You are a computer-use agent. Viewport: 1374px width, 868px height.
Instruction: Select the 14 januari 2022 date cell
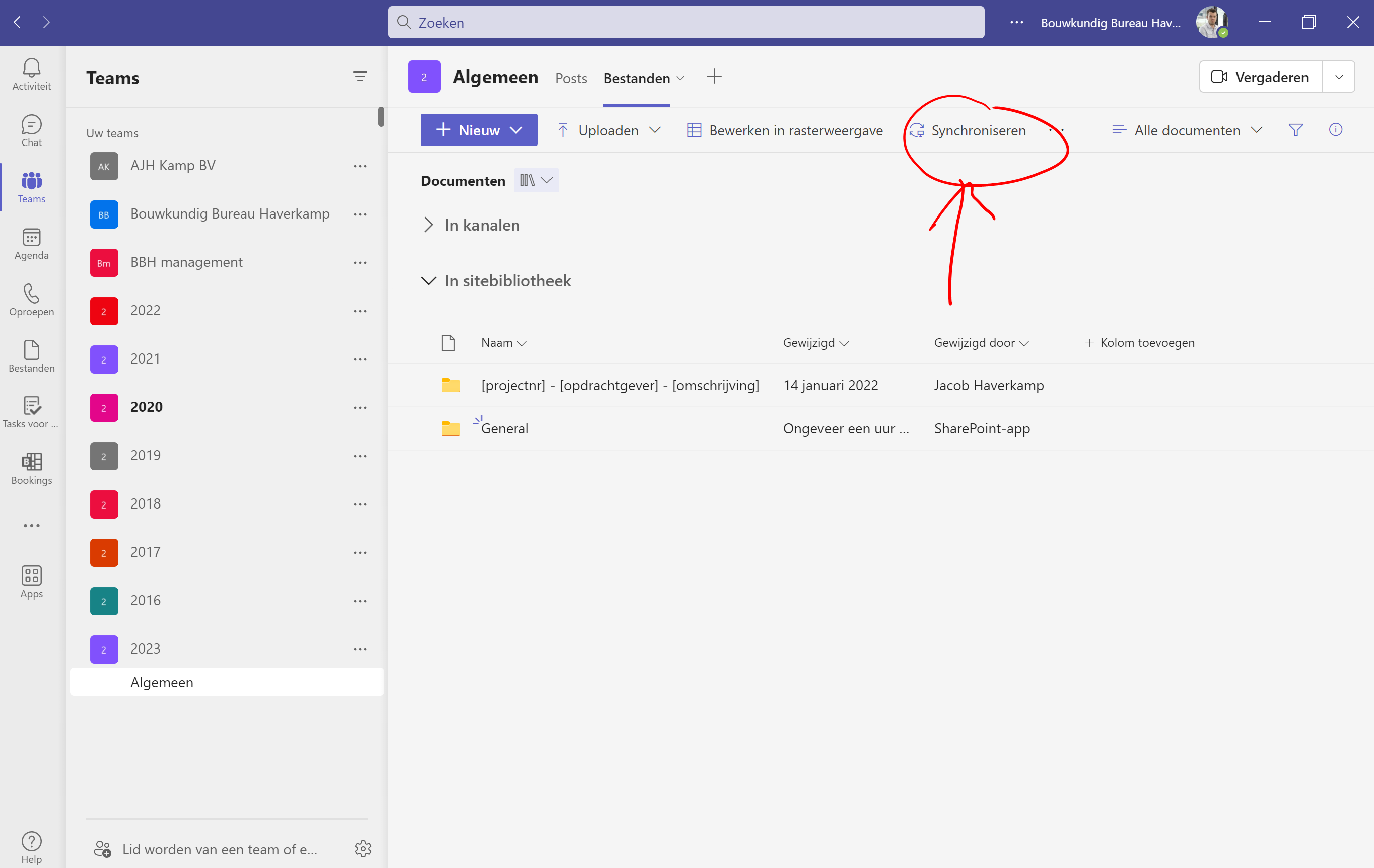[x=830, y=386]
